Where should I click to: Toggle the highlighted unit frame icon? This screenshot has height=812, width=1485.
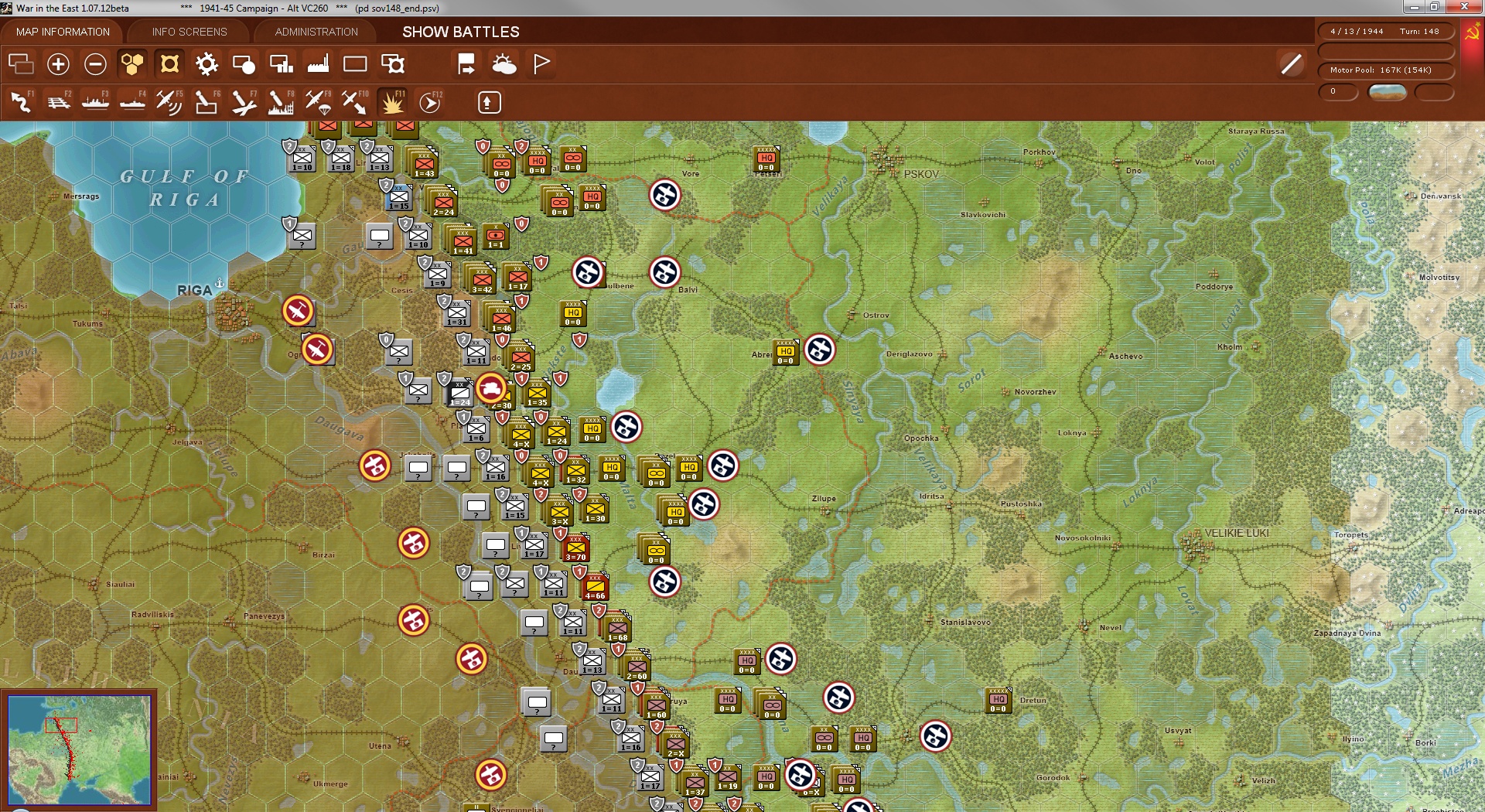point(169,64)
